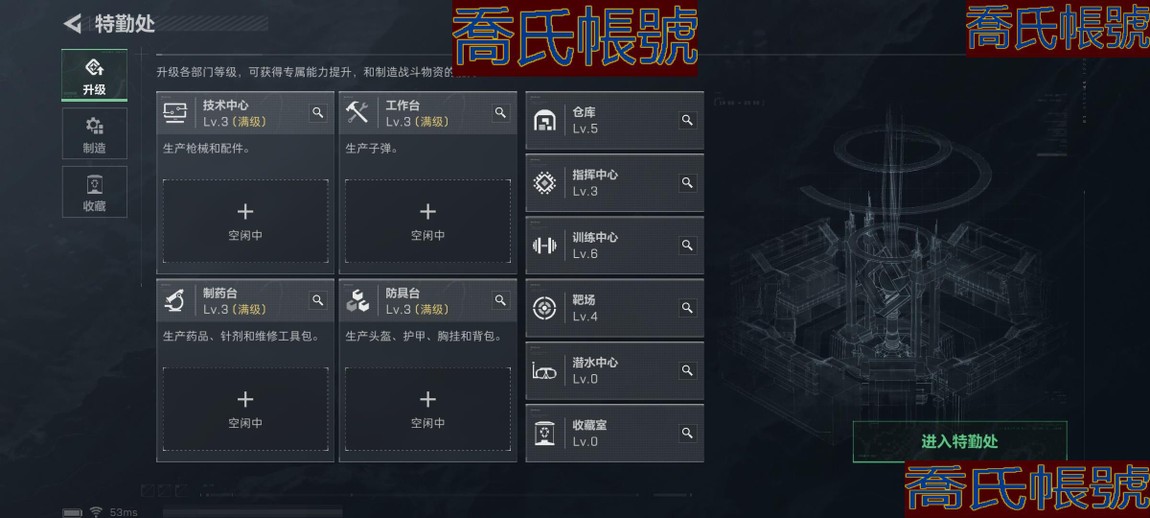The image size is (1150, 518).
Task: Click the 空闲中 plus slot under 工作台
Action: click(x=428, y=221)
